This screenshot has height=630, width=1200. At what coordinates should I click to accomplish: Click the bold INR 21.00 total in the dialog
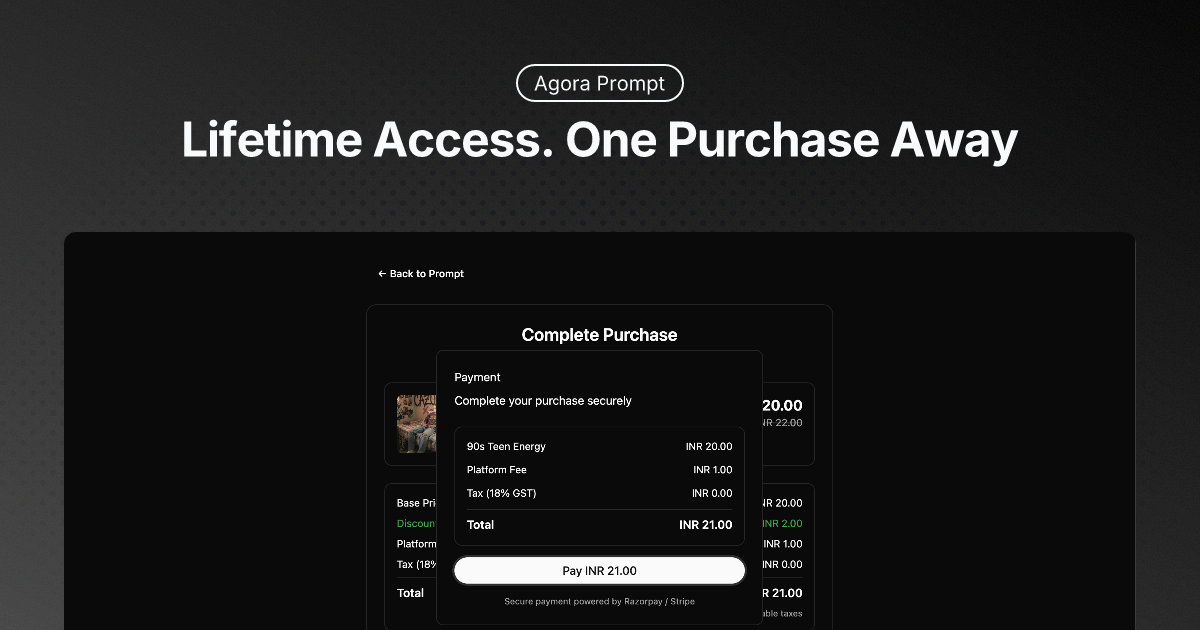[705, 525]
